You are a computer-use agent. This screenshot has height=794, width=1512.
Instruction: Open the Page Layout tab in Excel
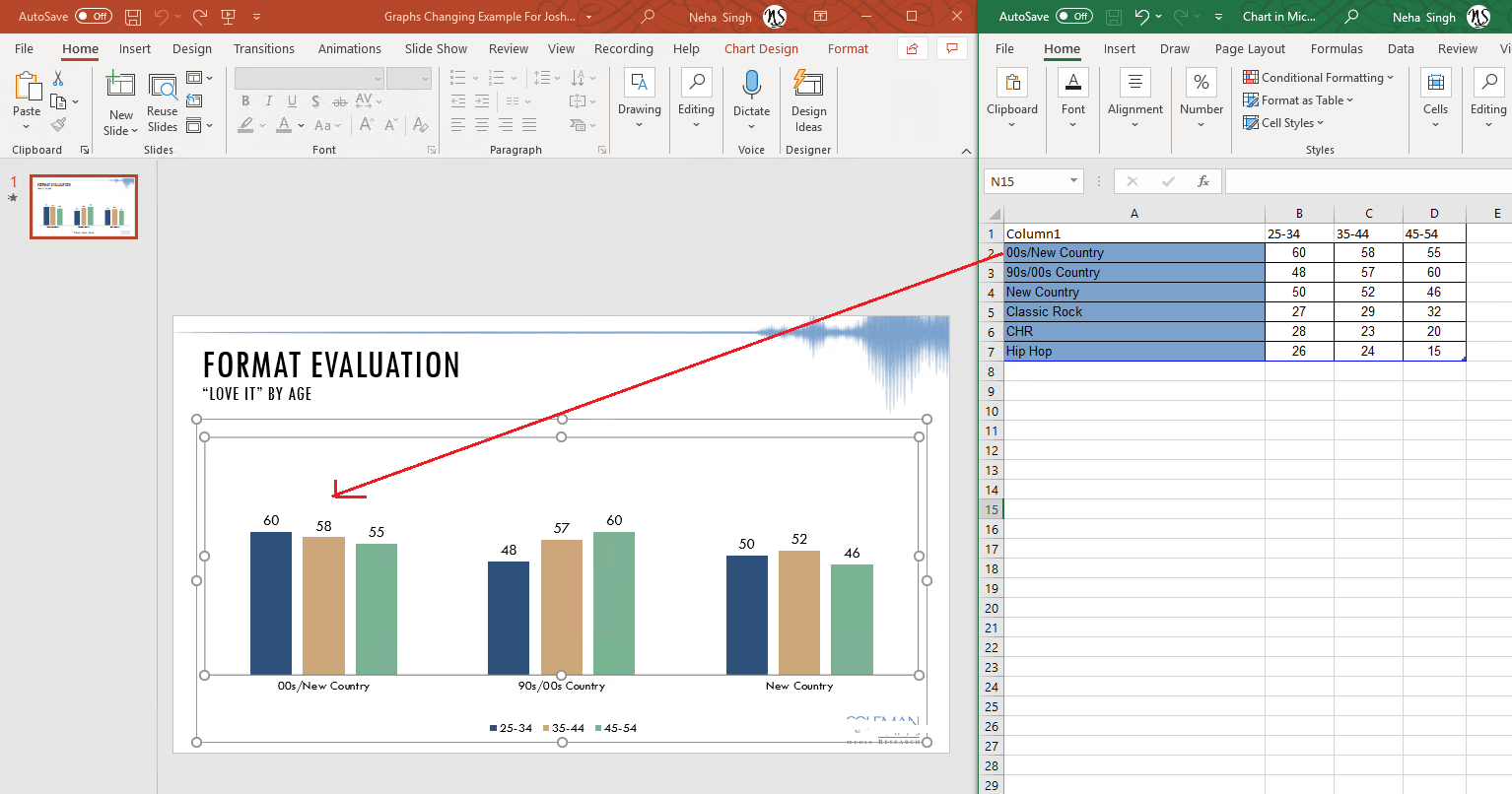(1250, 48)
